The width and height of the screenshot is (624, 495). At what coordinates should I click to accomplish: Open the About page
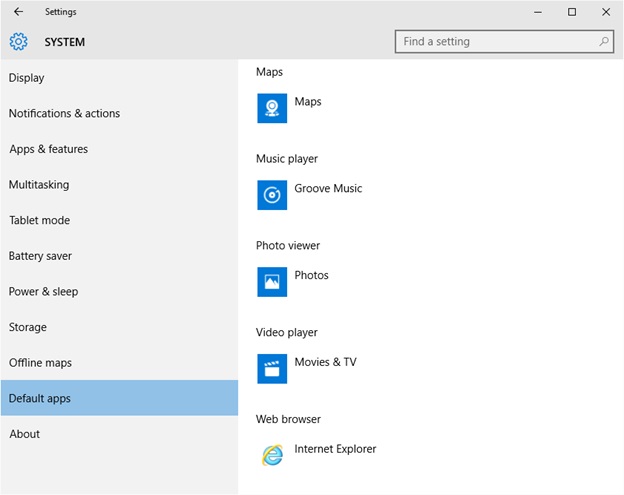pyautogui.click(x=25, y=434)
